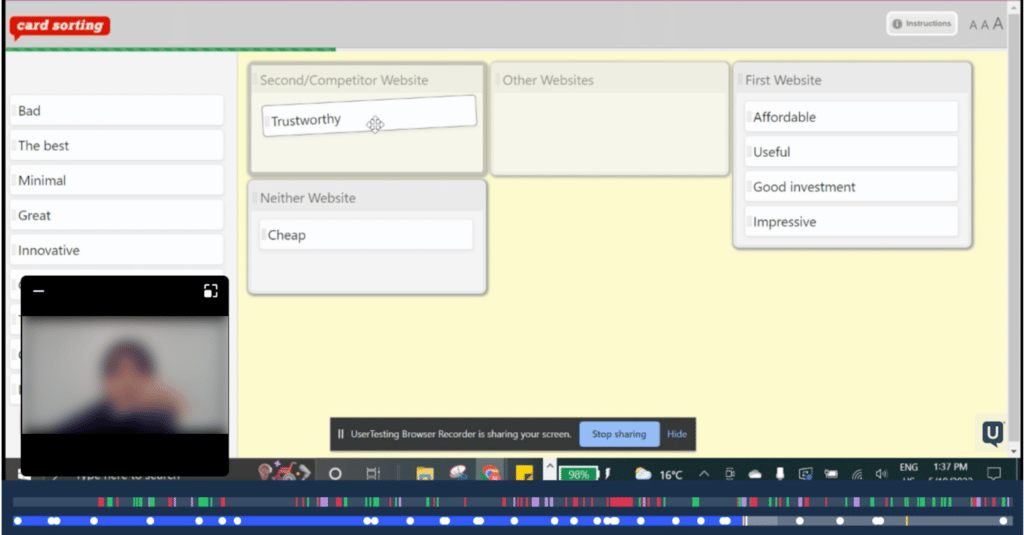The image size is (1024, 535).
Task: Click Stop sharing button
Action: click(618, 434)
